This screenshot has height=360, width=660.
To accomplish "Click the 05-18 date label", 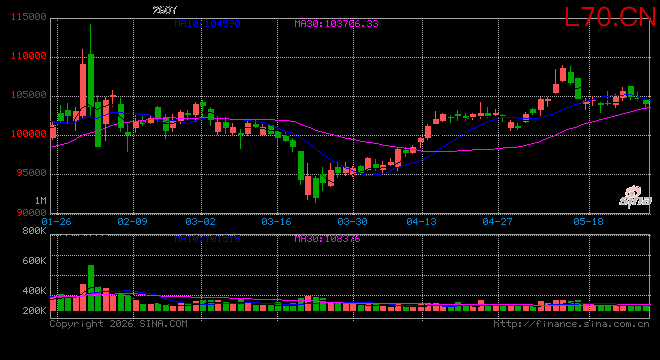I will [588, 221].
